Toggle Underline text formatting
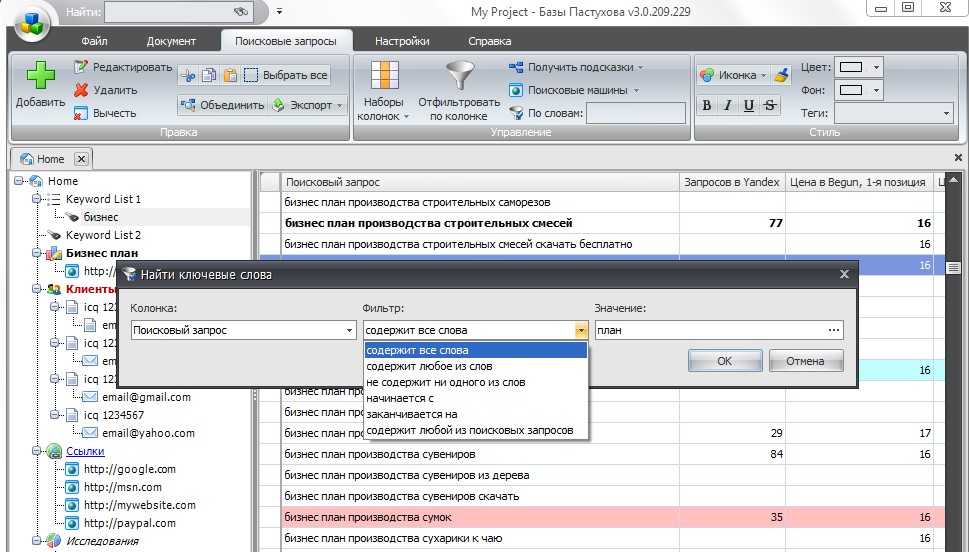 [749, 105]
